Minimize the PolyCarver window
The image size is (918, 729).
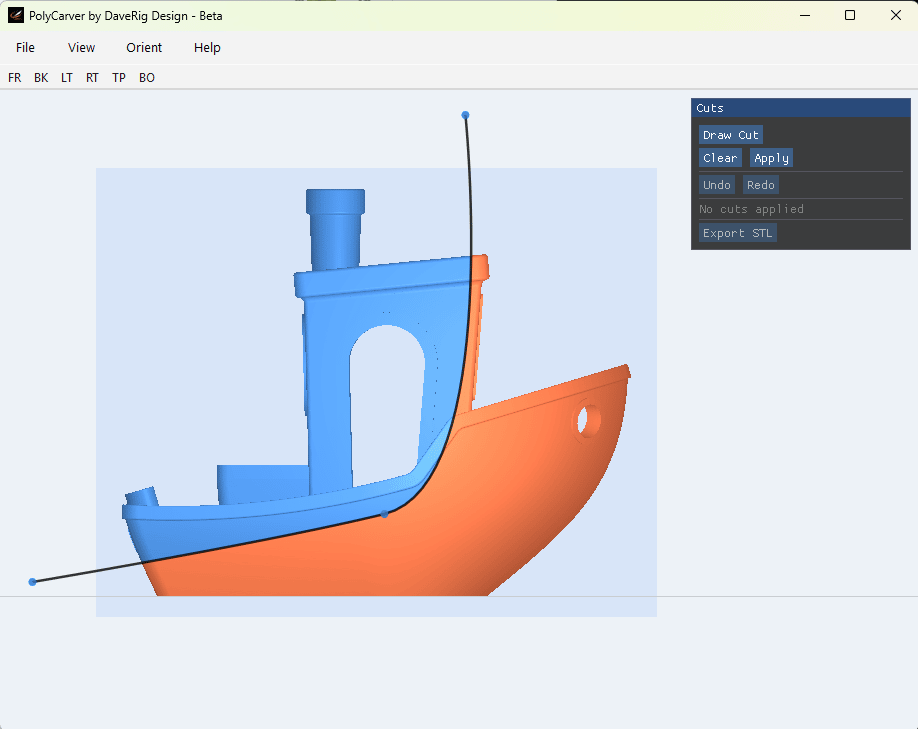pos(805,15)
